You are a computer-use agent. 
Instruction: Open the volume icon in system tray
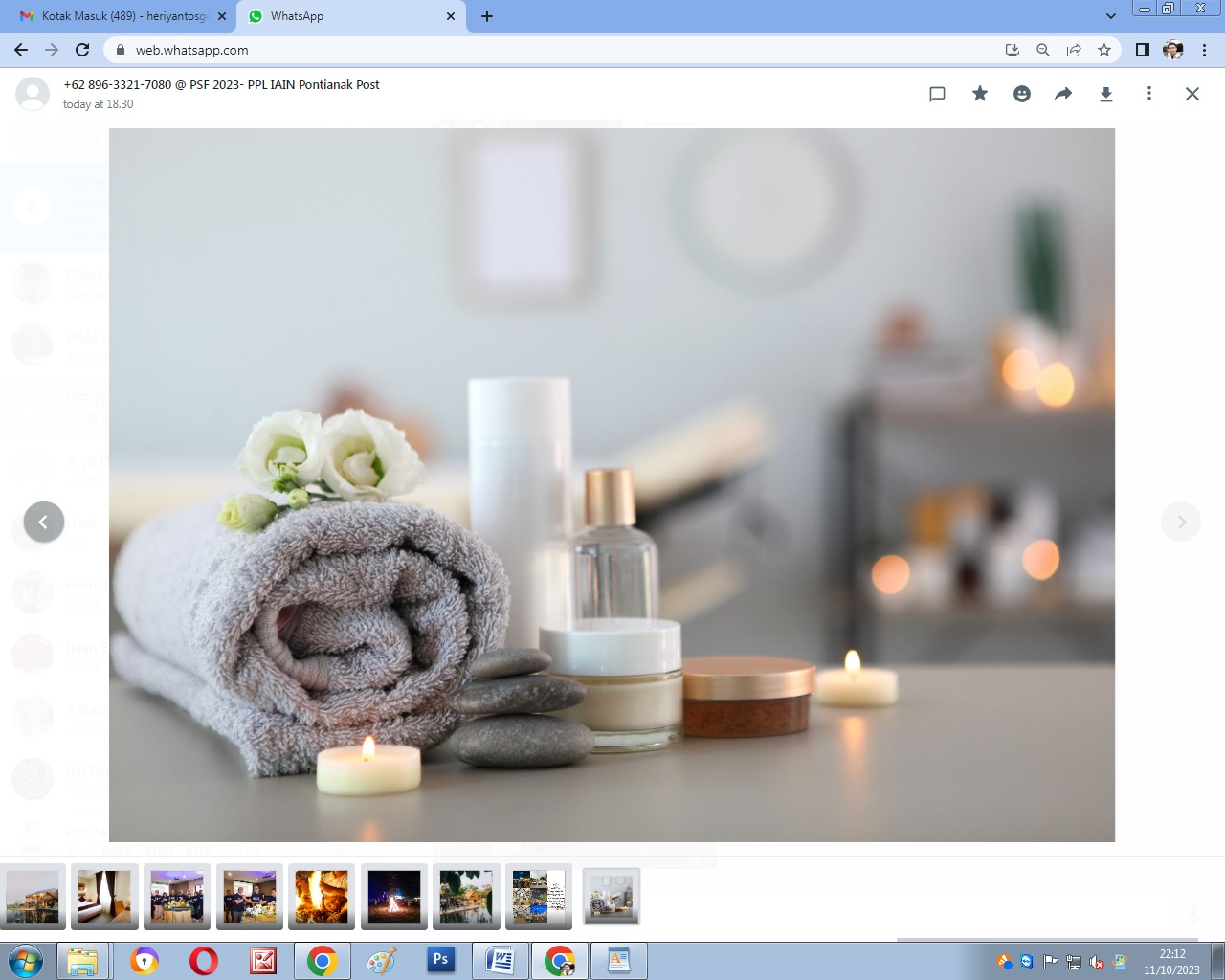click(x=1097, y=962)
